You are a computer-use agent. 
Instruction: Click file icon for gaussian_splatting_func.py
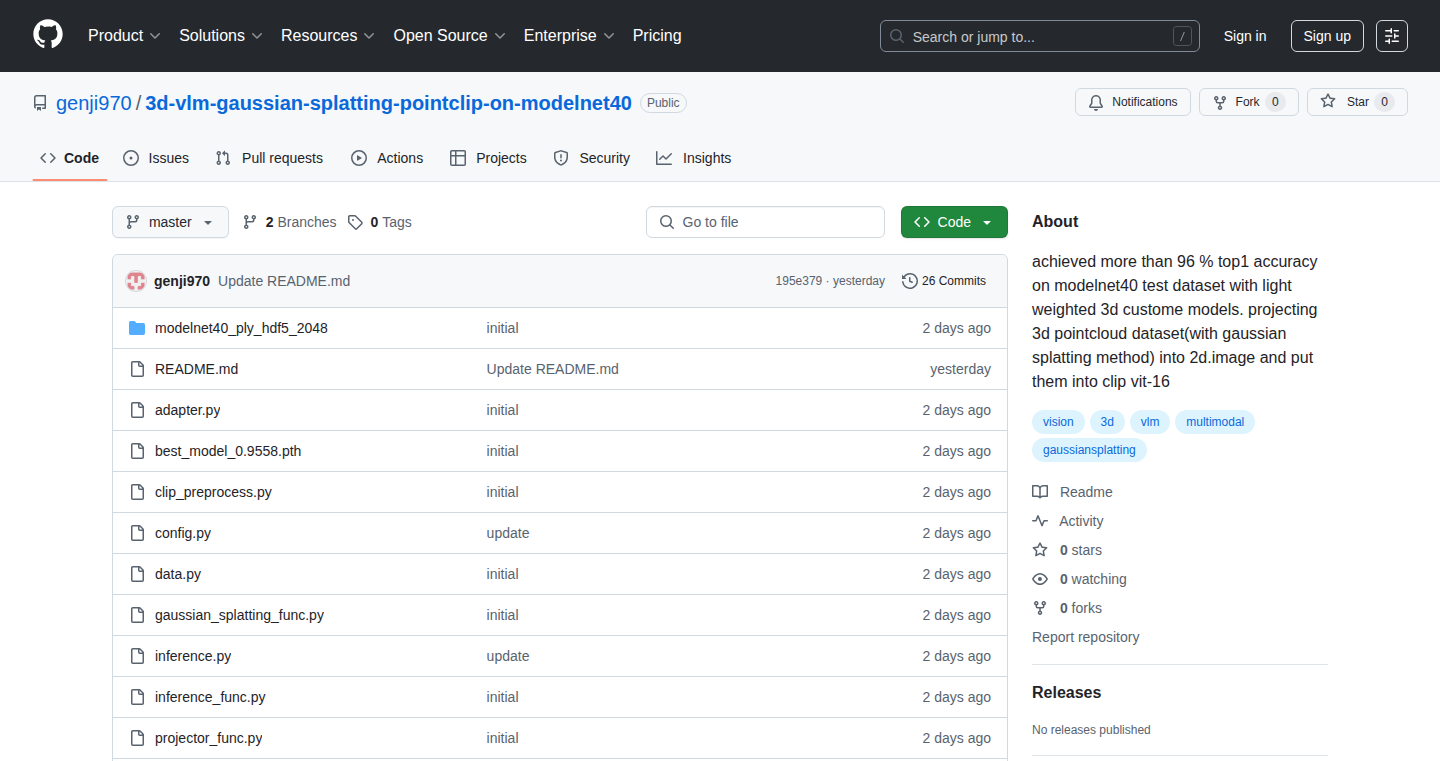point(137,615)
